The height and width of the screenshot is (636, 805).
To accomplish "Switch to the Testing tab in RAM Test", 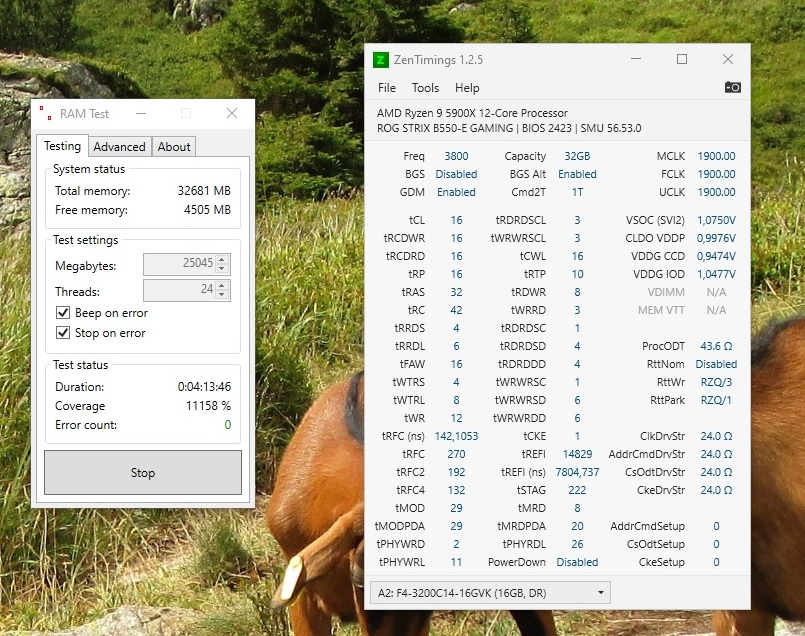I will [x=62, y=146].
